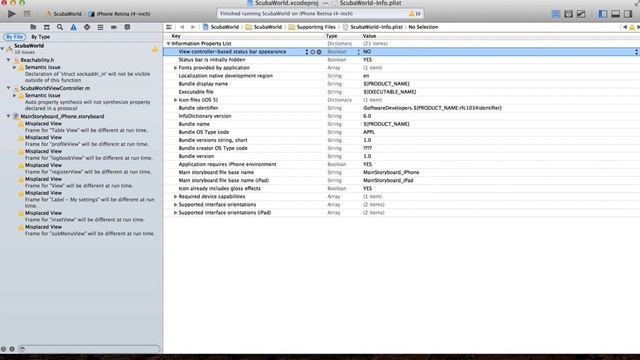Select the Assistant editor button
This screenshot has height=360, width=640.
click(x=568, y=14)
